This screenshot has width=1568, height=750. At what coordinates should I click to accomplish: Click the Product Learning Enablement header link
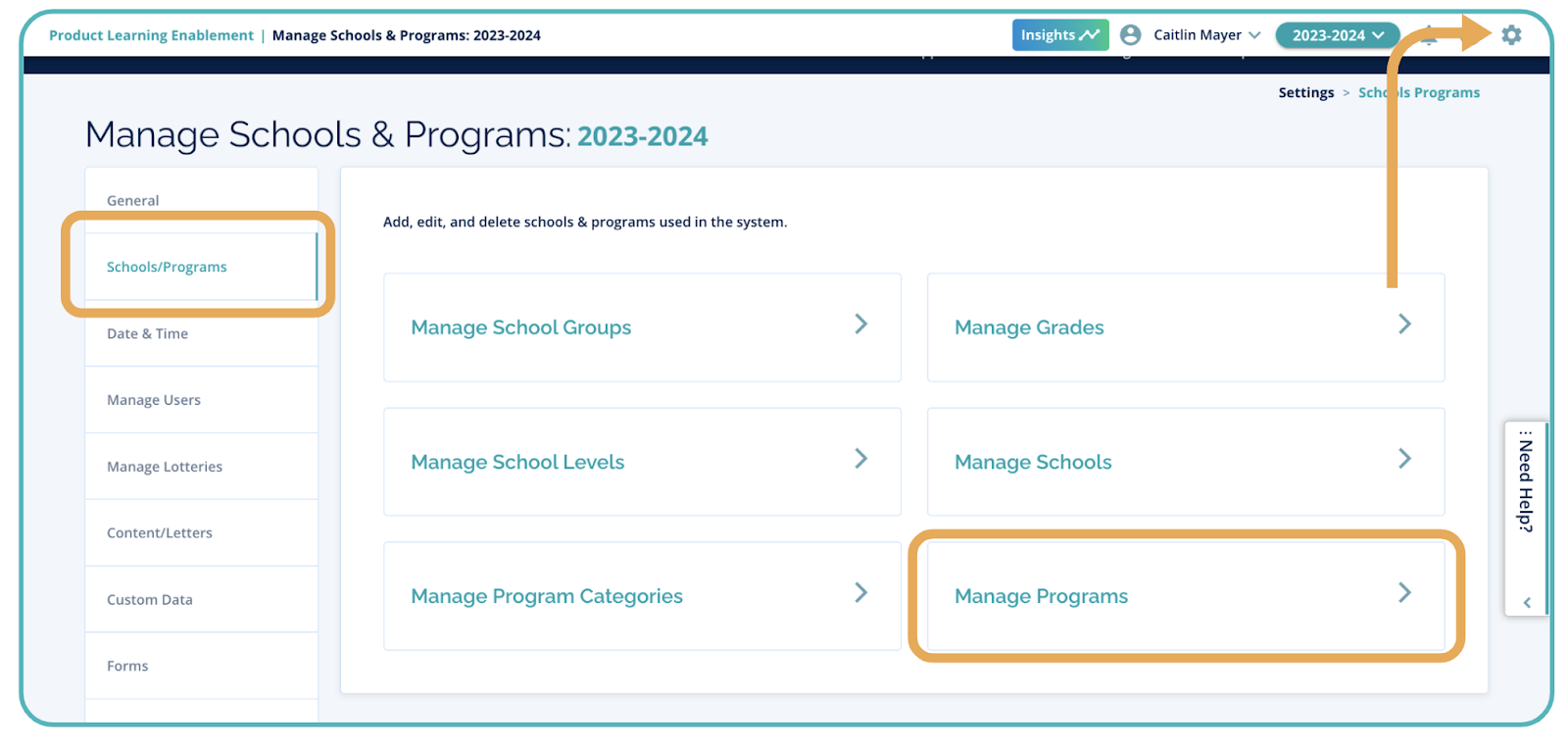point(151,35)
